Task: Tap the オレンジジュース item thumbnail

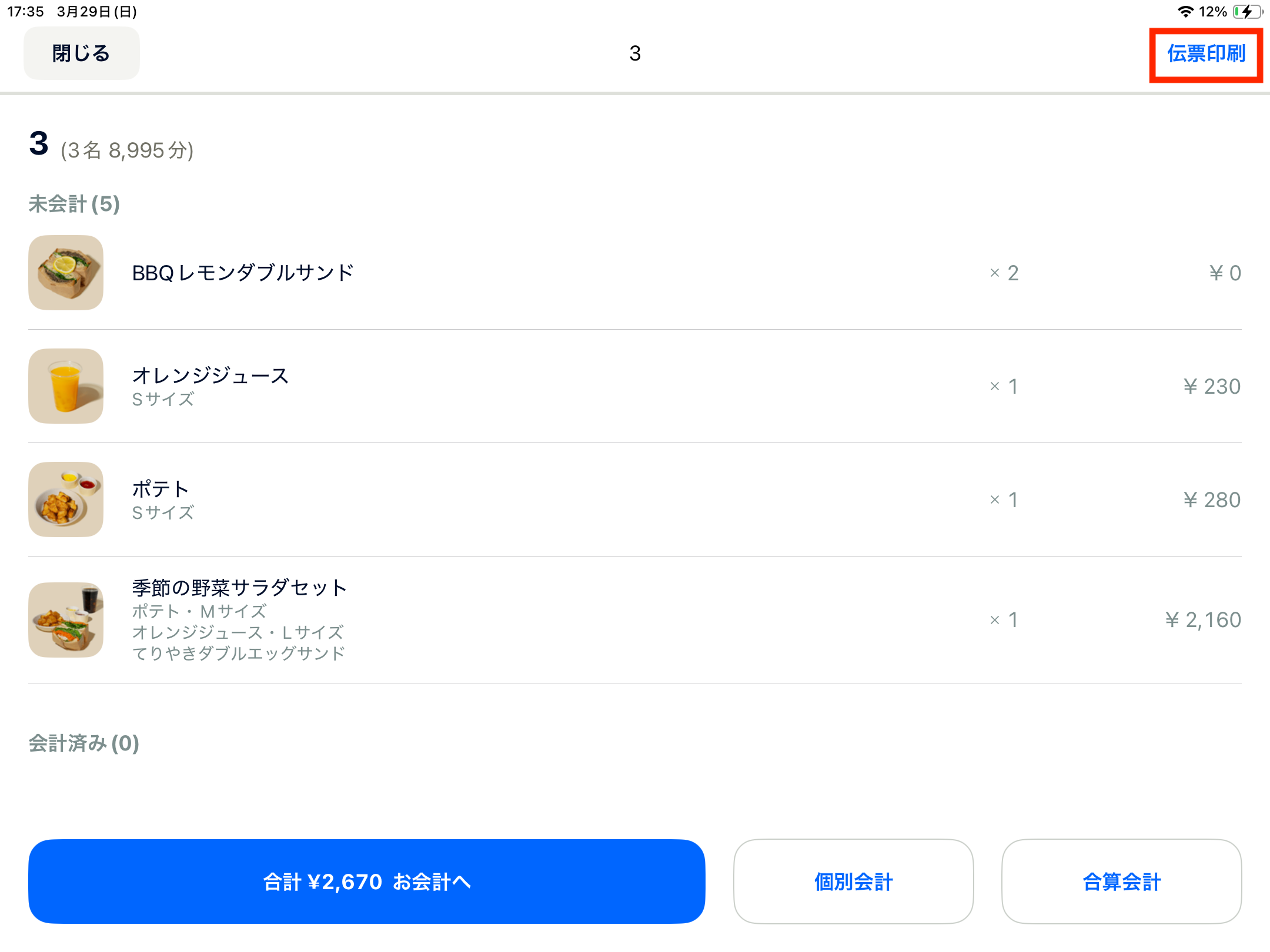Action: [x=65, y=386]
